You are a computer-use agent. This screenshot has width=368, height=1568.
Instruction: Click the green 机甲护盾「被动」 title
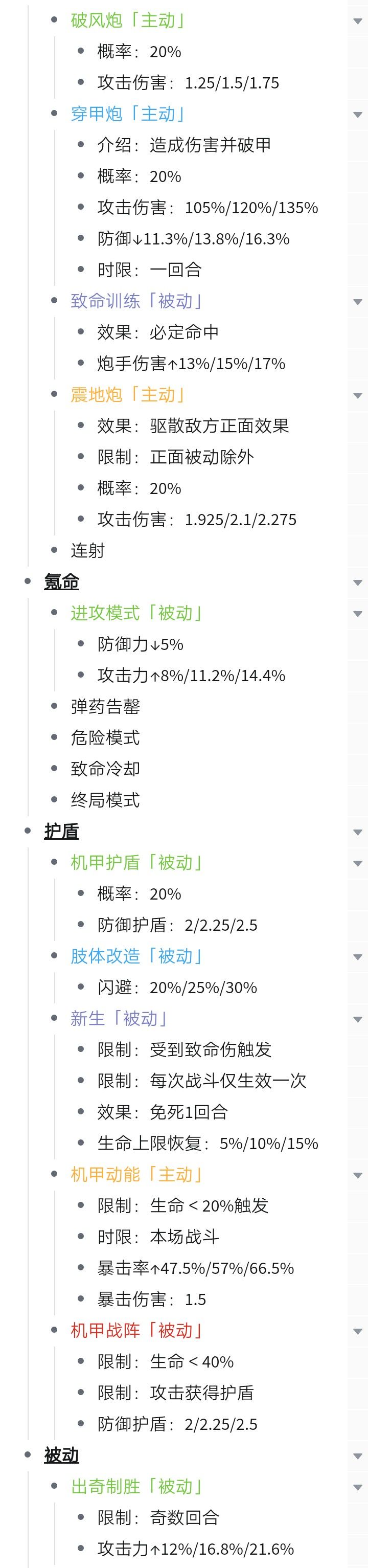pos(136,863)
